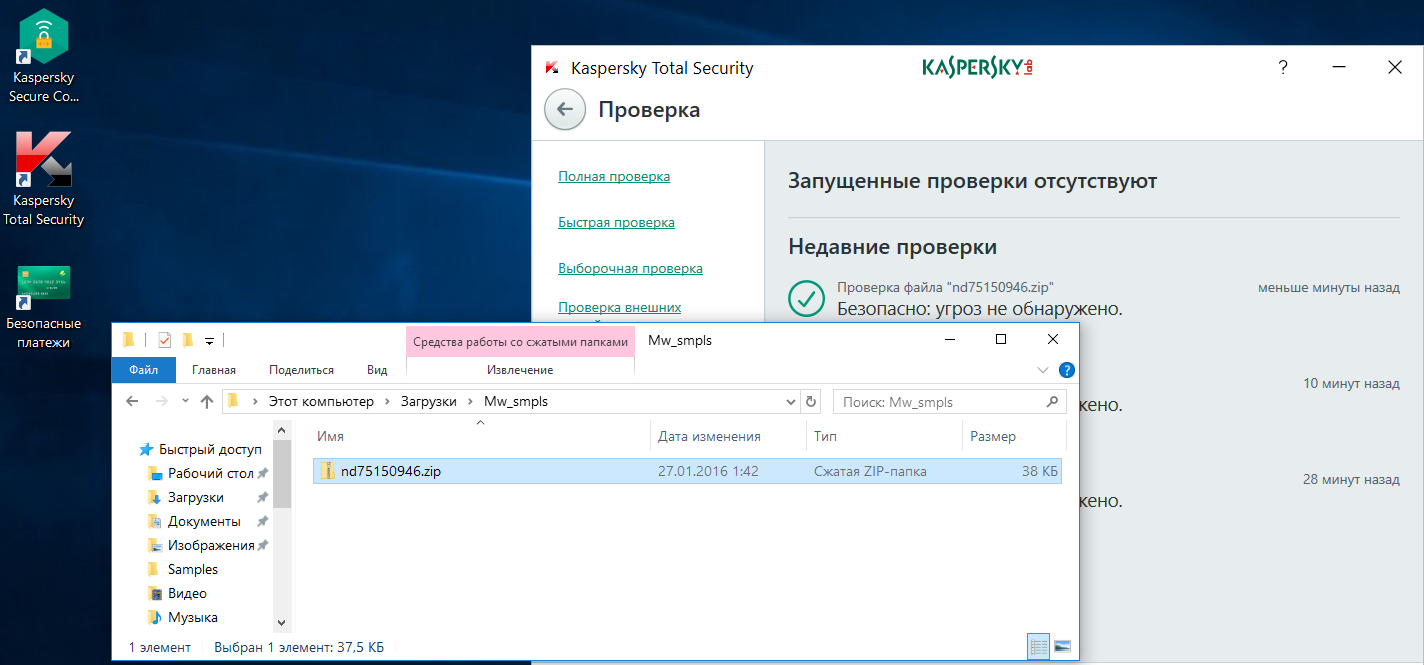Open the Kaspersky Secure Connection desktop shortcut
This screenshot has width=1424, height=665.
[44, 56]
